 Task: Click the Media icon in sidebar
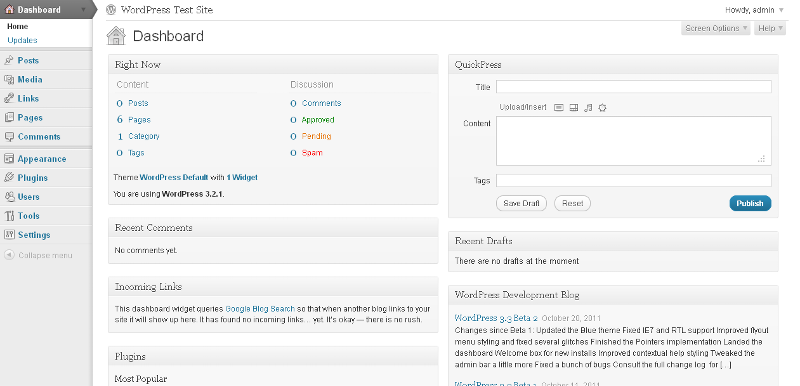[9, 80]
